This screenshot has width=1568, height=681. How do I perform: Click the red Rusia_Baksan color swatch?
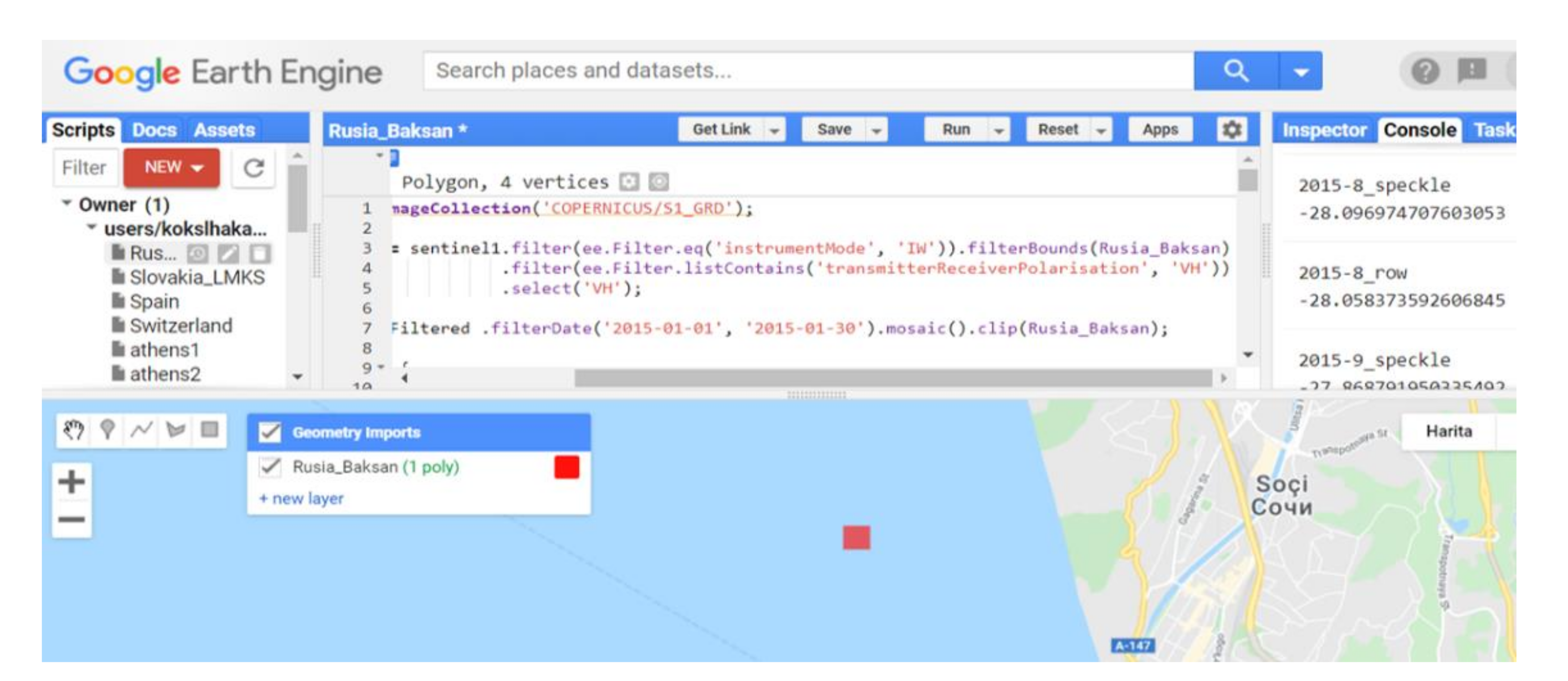(x=567, y=467)
